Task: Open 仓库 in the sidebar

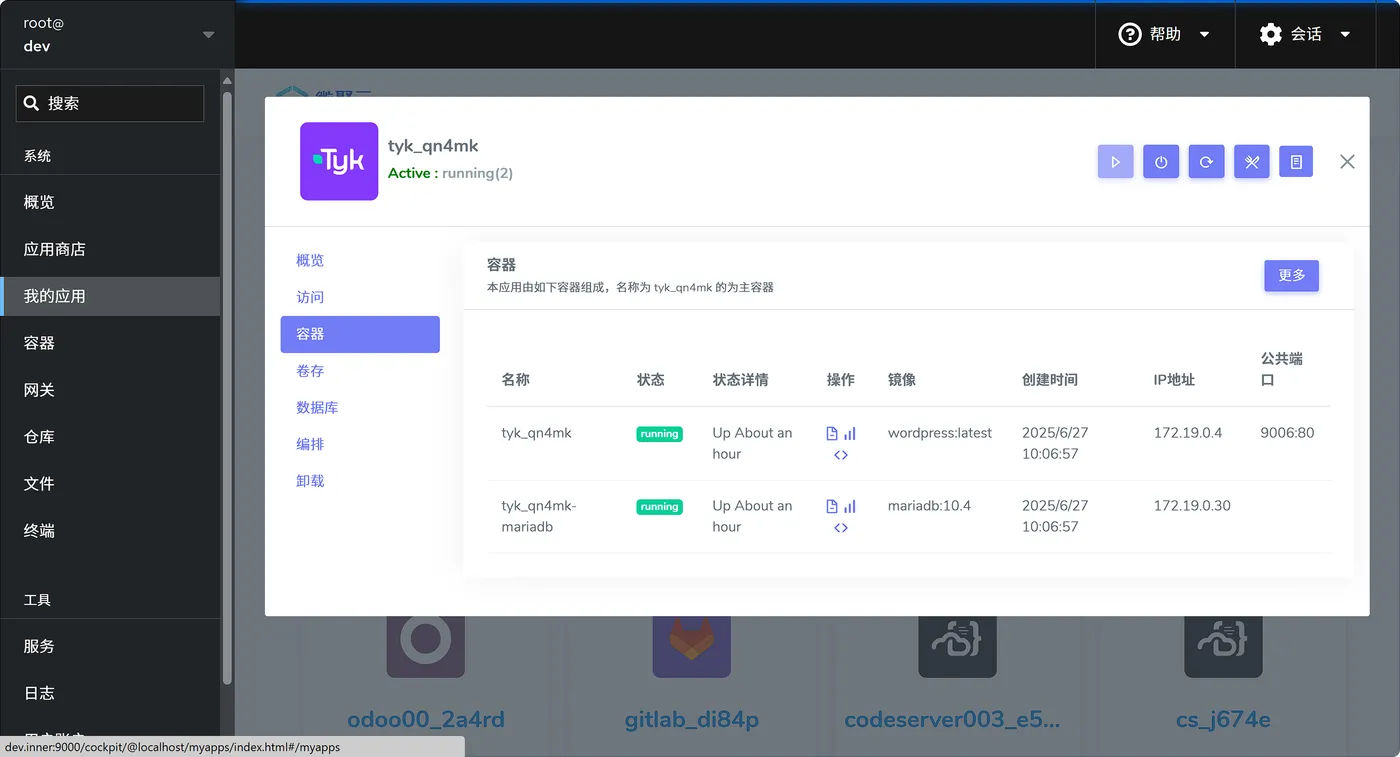Action: 110,437
